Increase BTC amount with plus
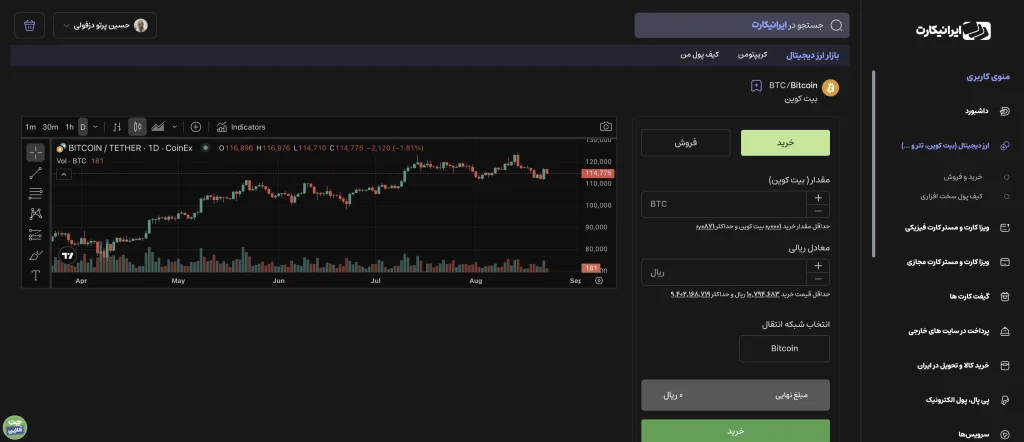1024x442 pixels. (818, 198)
